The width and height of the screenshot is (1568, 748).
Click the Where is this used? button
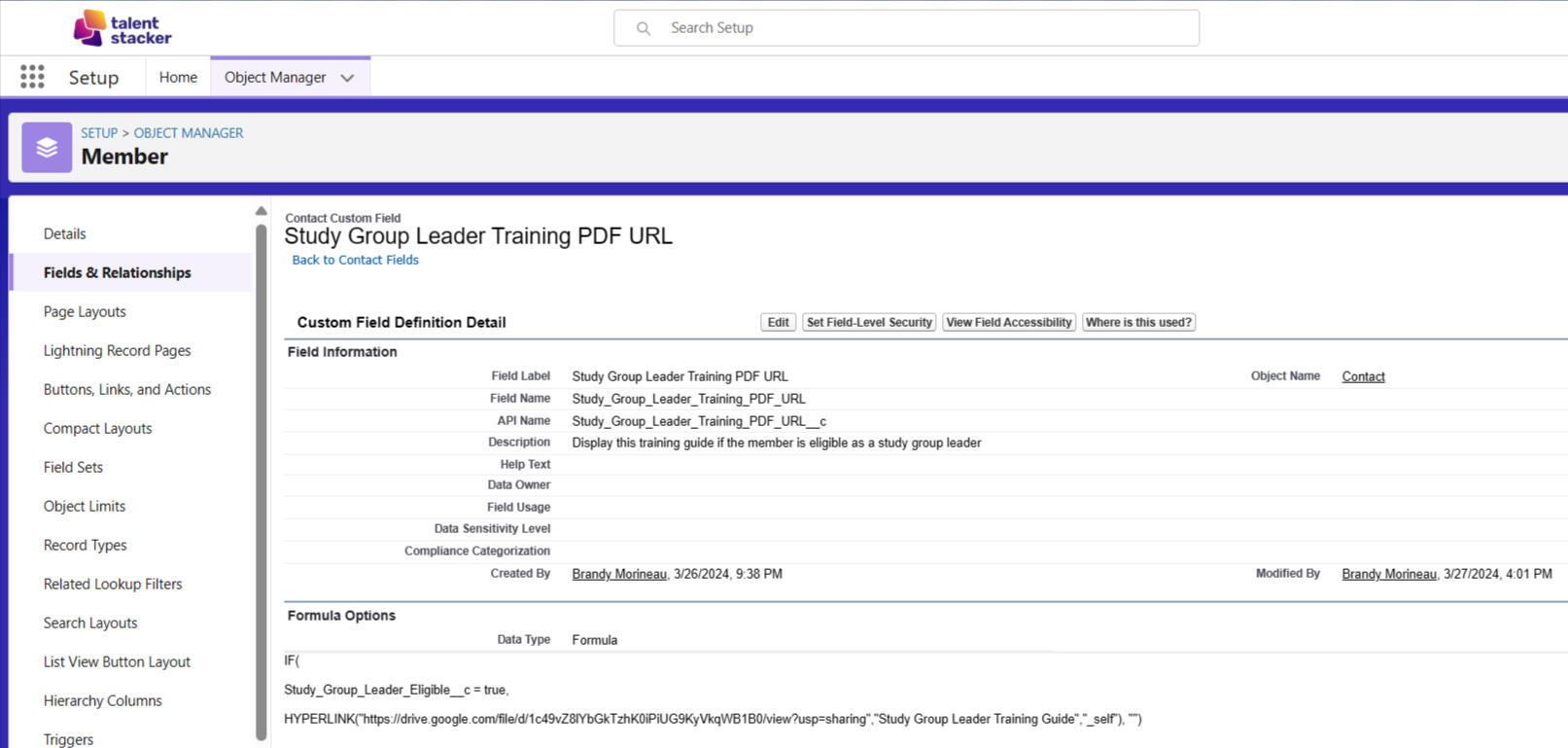coord(1137,322)
